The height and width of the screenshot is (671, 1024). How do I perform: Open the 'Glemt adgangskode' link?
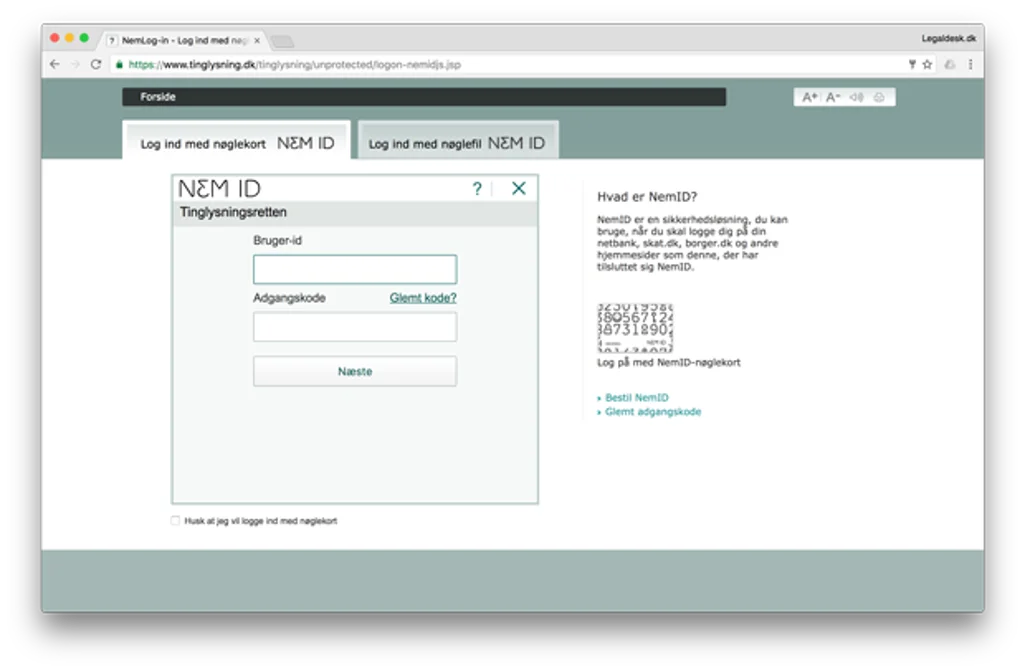(653, 412)
